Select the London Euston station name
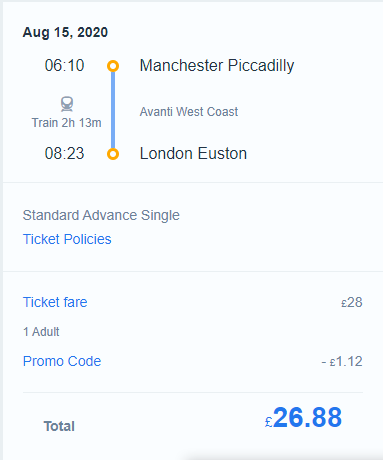The width and height of the screenshot is (383, 460). click(x=193, y=154)
